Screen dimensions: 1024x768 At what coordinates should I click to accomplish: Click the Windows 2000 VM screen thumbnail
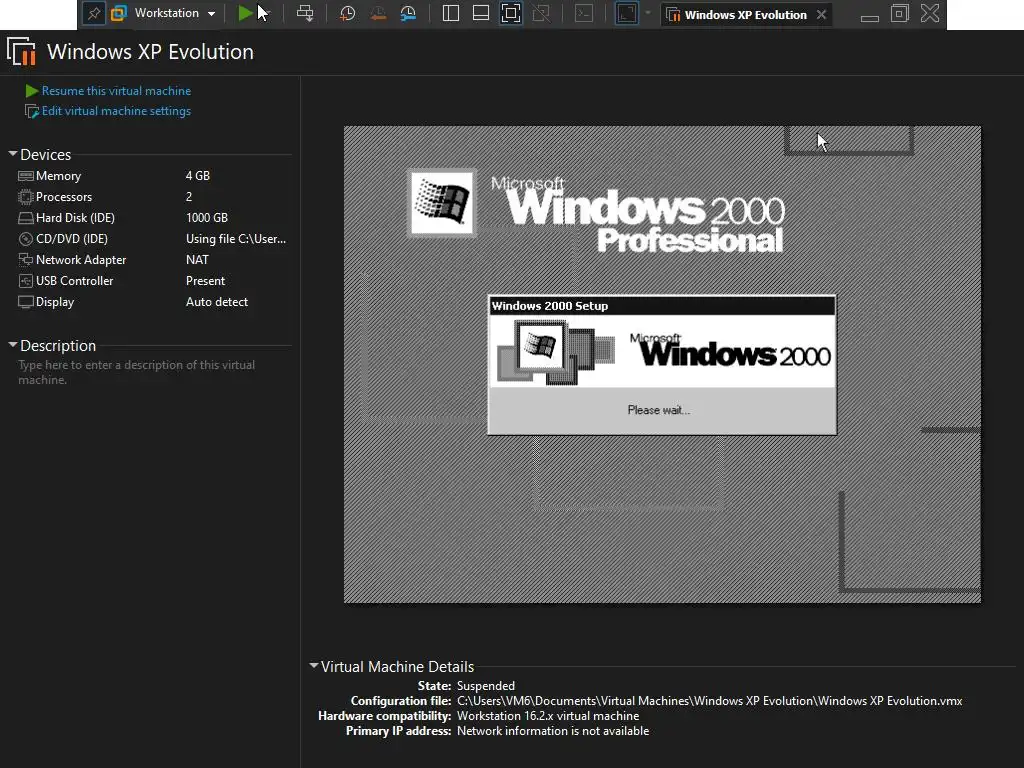tap(662, 364)
